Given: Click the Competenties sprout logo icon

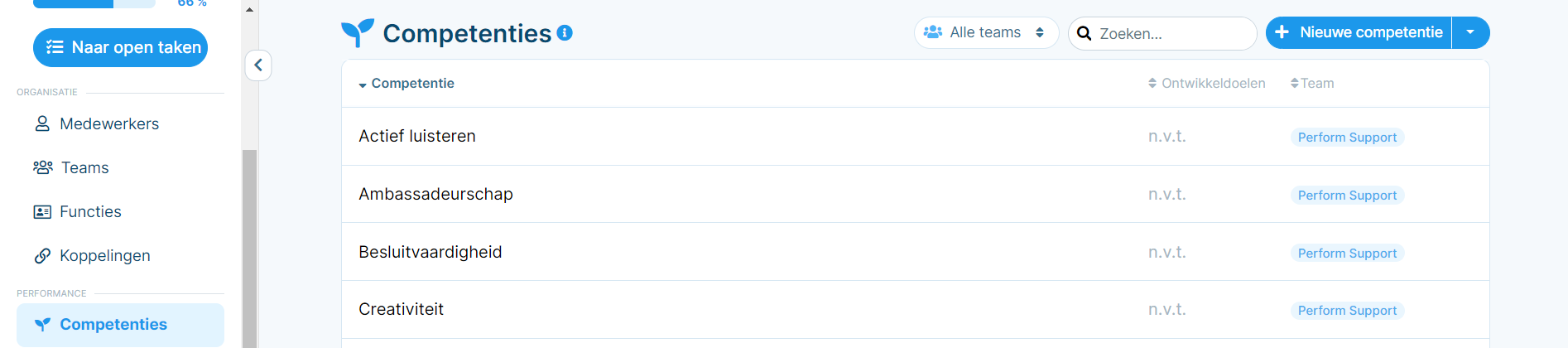Looking at the screenshot, I should pos(358,32).
